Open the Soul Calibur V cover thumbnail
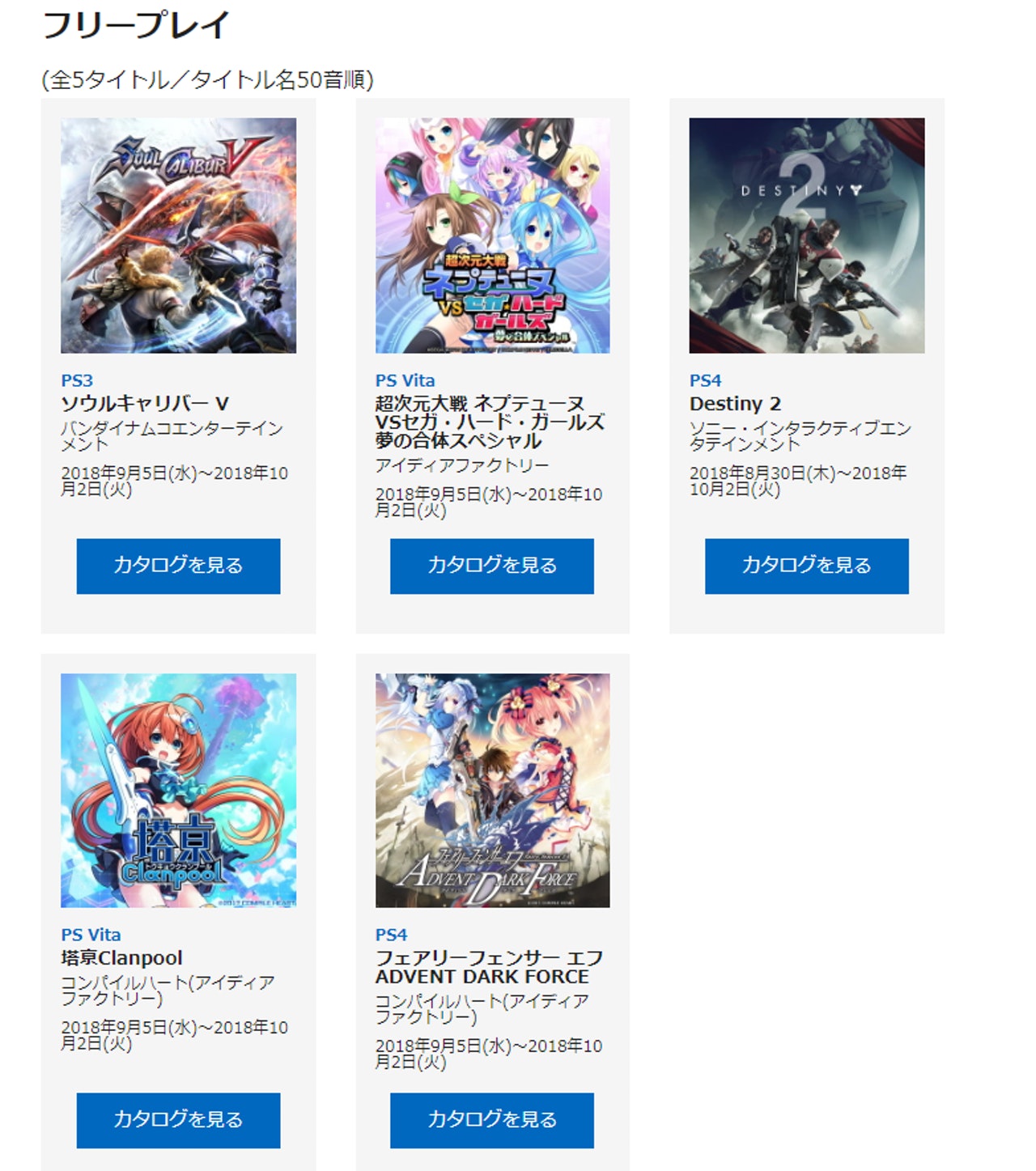Image resolution: width=1036 pixels, height=1171 pixels. coord(178,235)
